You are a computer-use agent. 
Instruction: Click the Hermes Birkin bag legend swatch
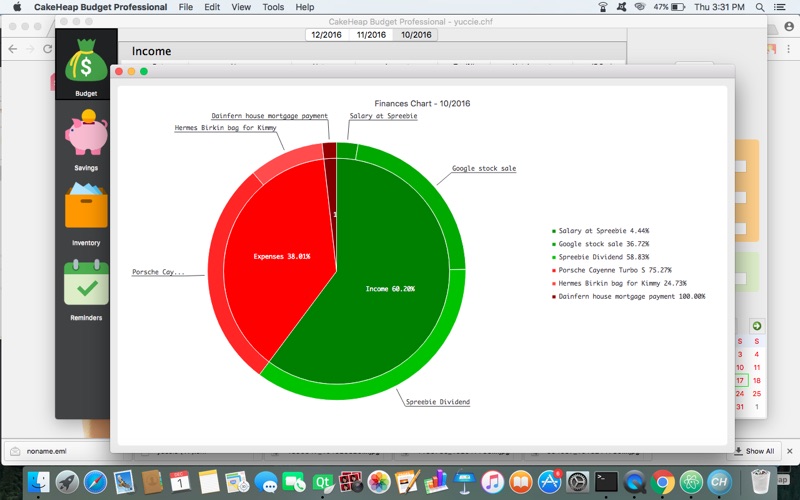pyautogui.click(x=554, y=284)
